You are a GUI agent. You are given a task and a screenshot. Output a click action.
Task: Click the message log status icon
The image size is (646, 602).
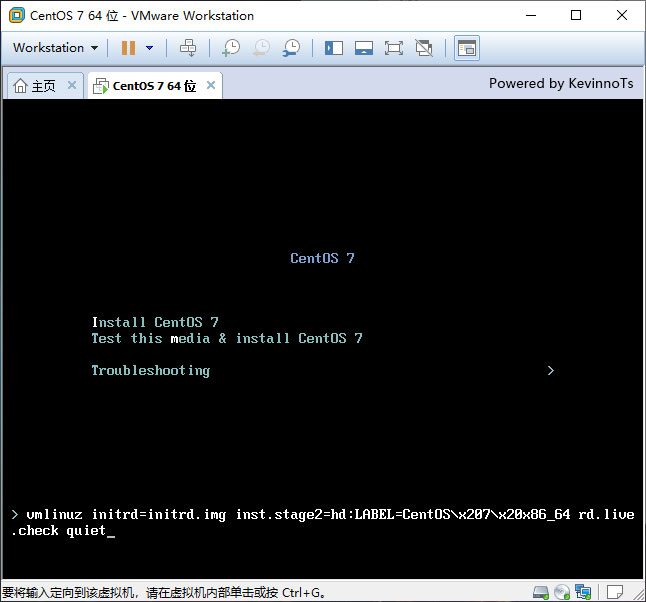pyautogui.click(x=615, y=593)
